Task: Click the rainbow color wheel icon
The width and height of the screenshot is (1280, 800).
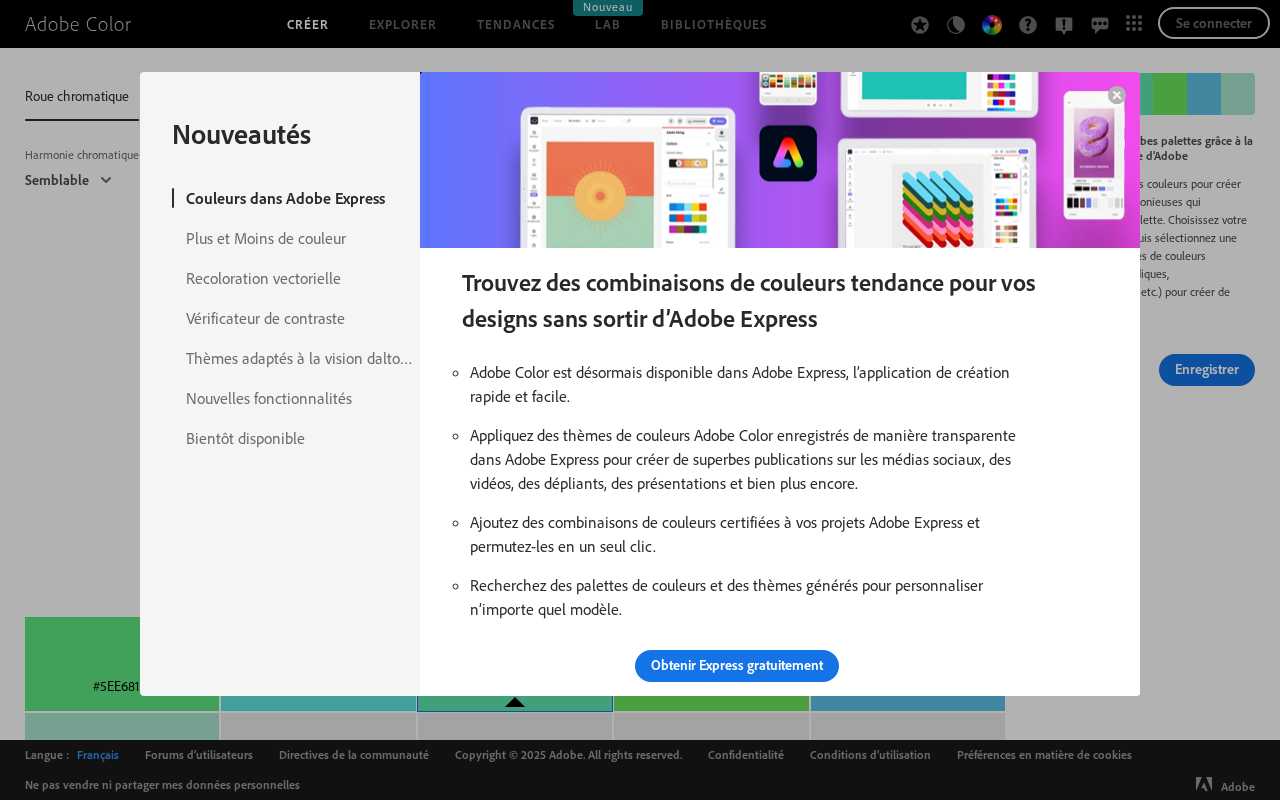Action: [992, 24]
